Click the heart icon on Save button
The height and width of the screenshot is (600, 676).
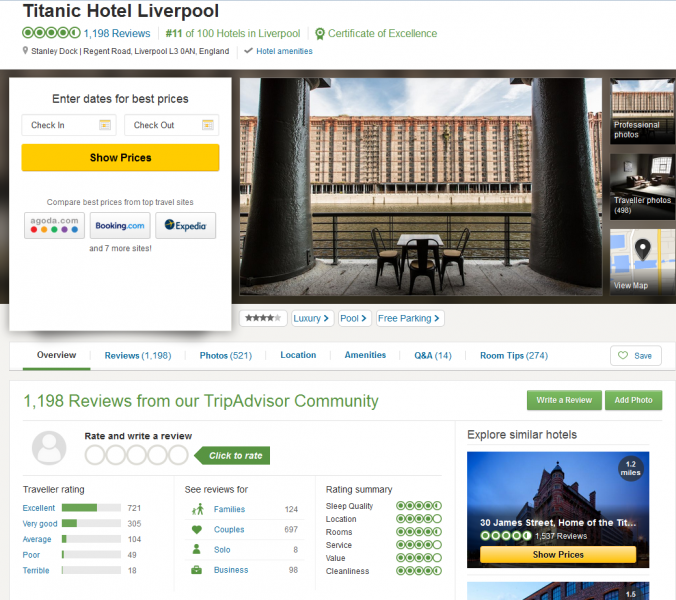[623, 355]
